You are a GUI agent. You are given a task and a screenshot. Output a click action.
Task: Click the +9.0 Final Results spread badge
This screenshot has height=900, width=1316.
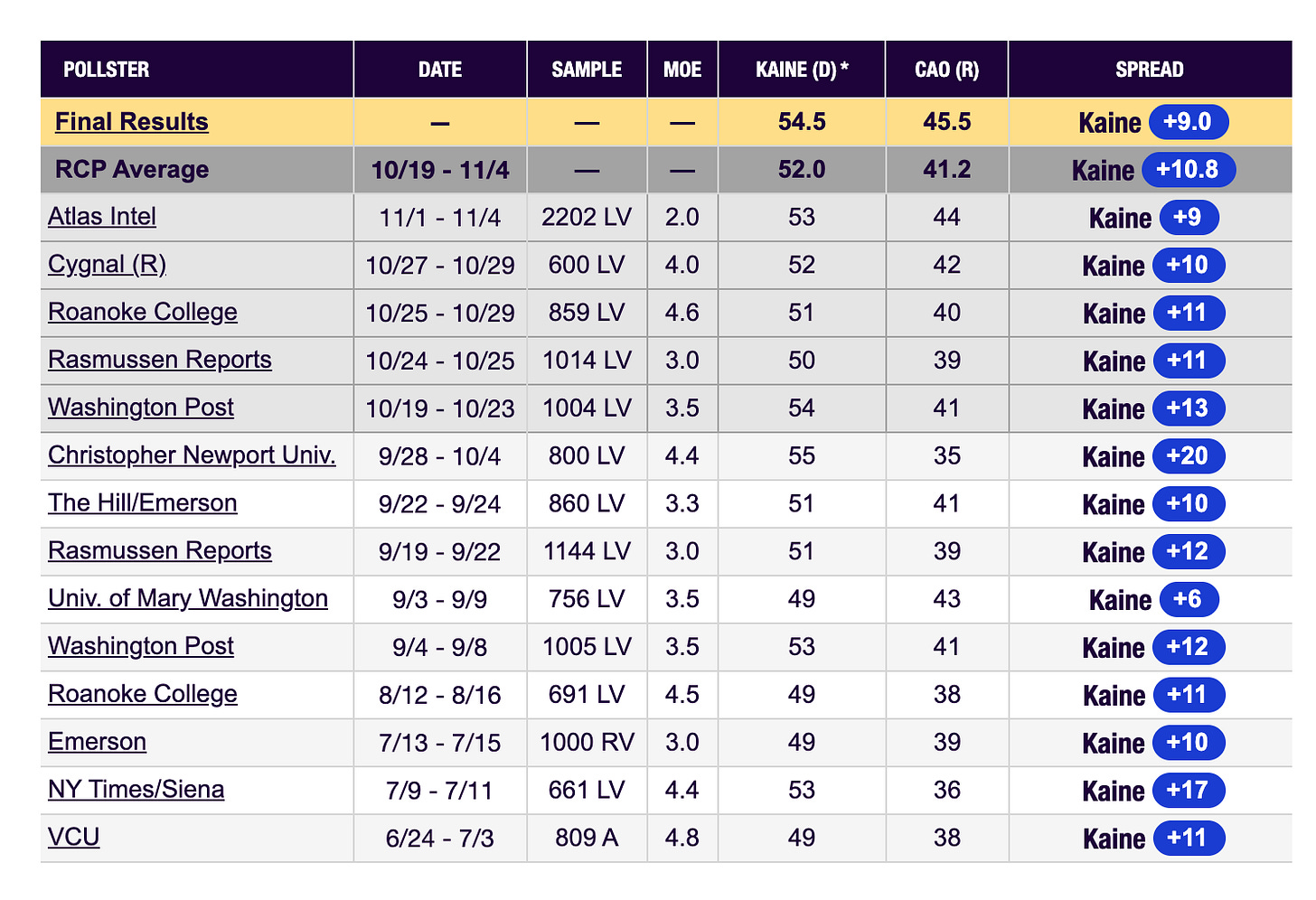pos(1189,122)
